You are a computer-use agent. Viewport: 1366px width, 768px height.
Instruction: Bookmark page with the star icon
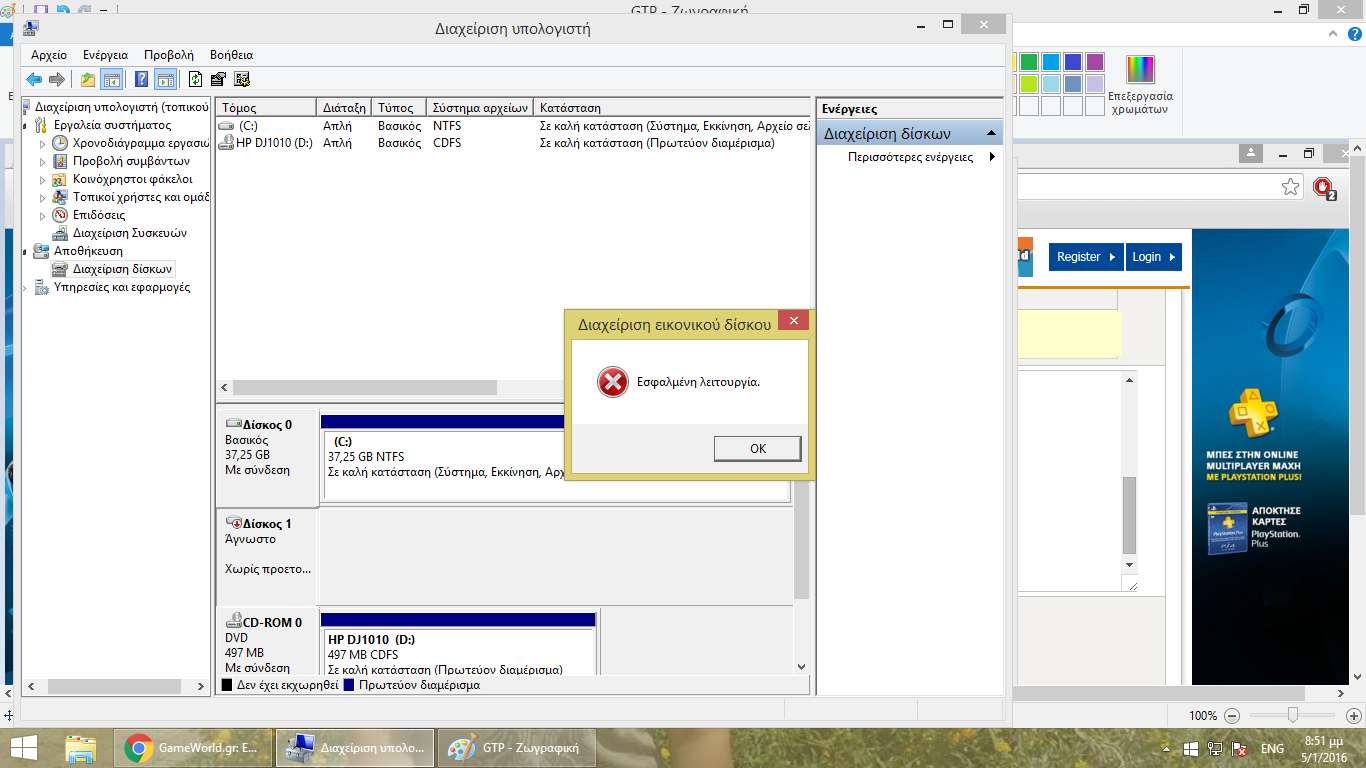(1291, 187)
